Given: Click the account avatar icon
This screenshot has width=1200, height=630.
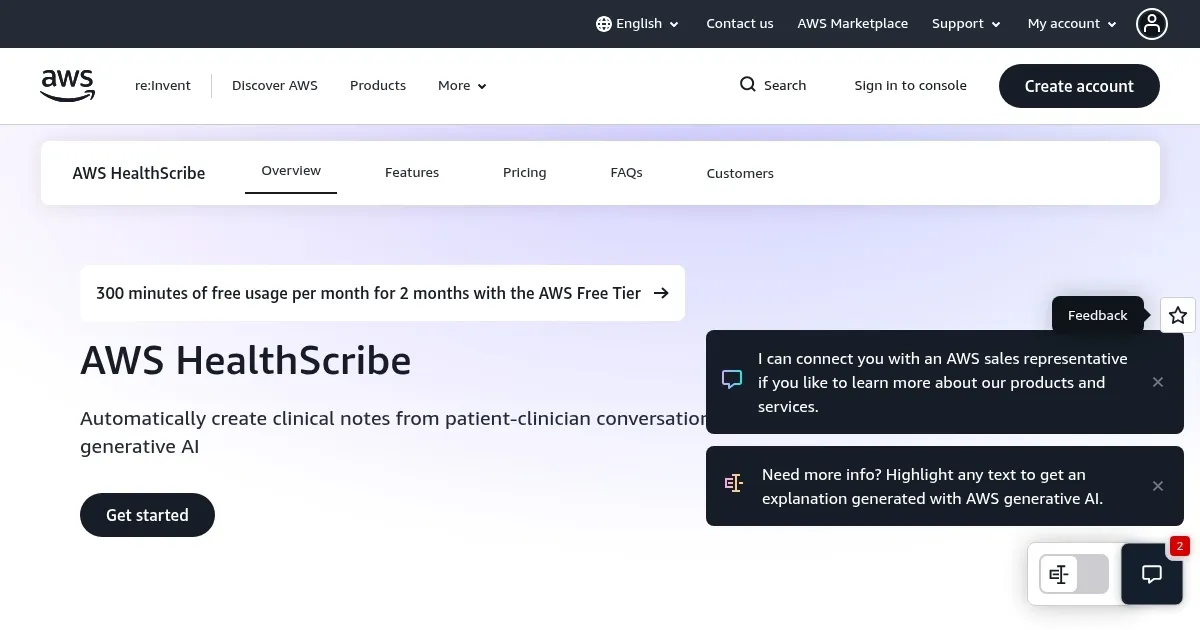Looking at the screenshot, I should click(x=1152, y=23).
